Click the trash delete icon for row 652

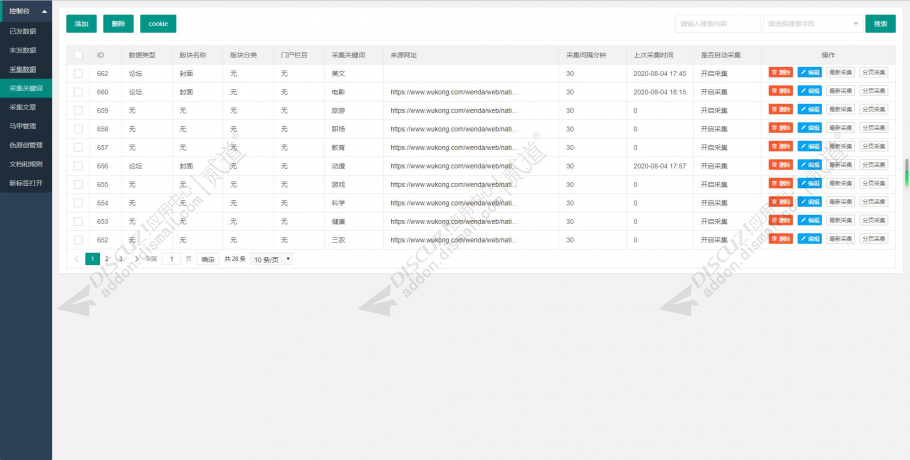(774, 239)
